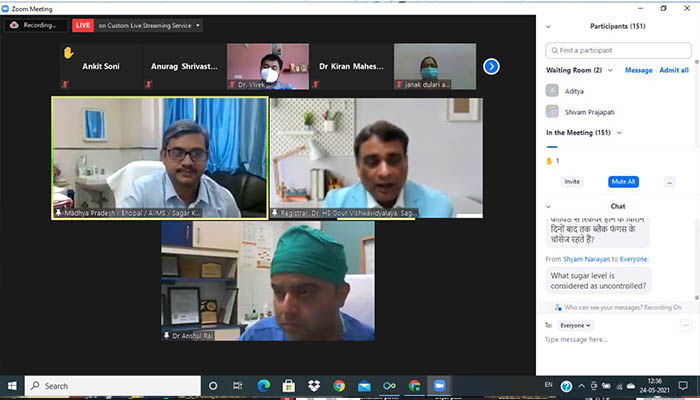700x400 pixels.
Task: Click Admit all for the waiting room
Action: pyautogui.click(x=674, y=70)
